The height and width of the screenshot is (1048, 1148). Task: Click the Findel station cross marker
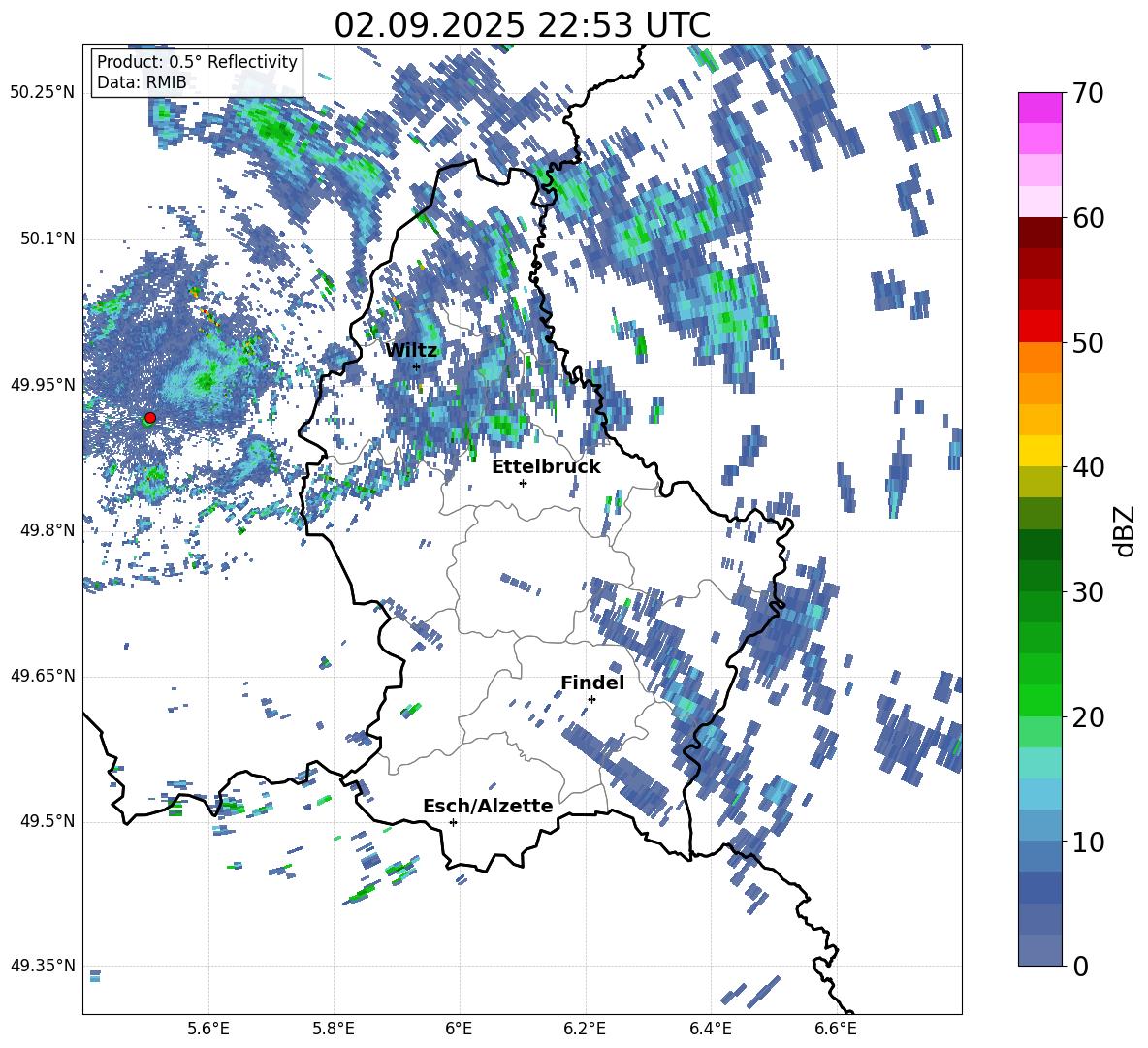coord(591,700)
